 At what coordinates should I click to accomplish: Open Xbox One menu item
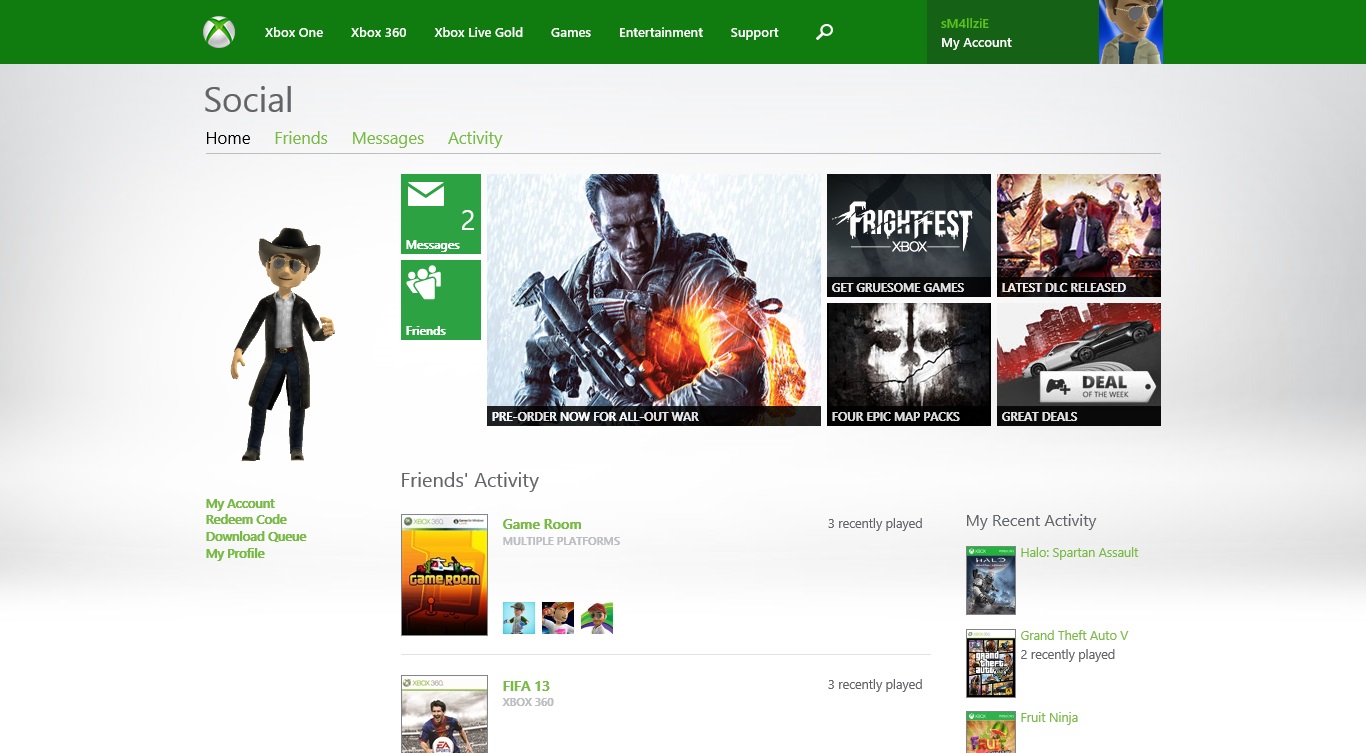coord(294,32)
